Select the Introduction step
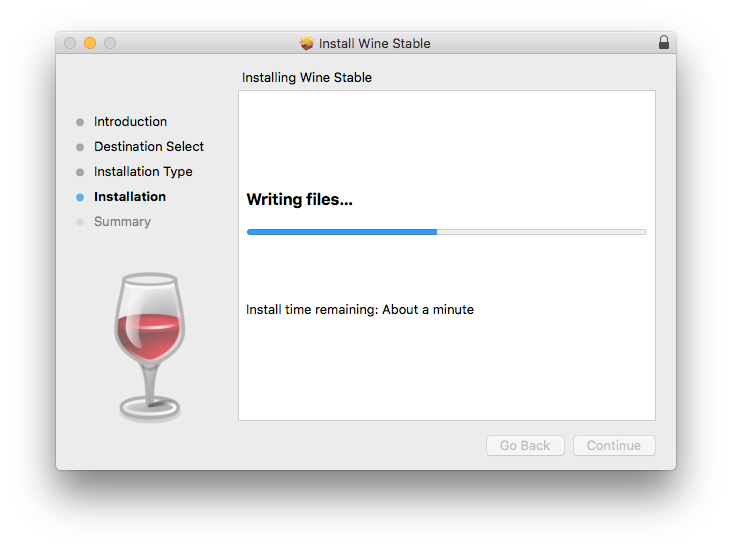Image resolution: width=732 pixels, height=550 pixels. pyautogui.click(x=130, y=121)
